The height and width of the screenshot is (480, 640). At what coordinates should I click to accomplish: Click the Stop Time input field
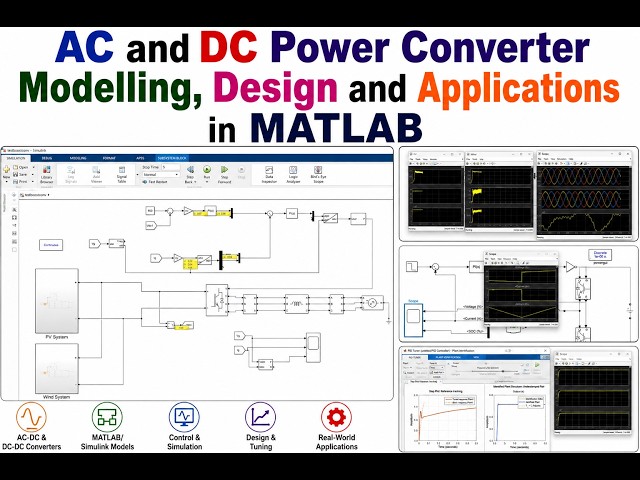coord(171,167)
